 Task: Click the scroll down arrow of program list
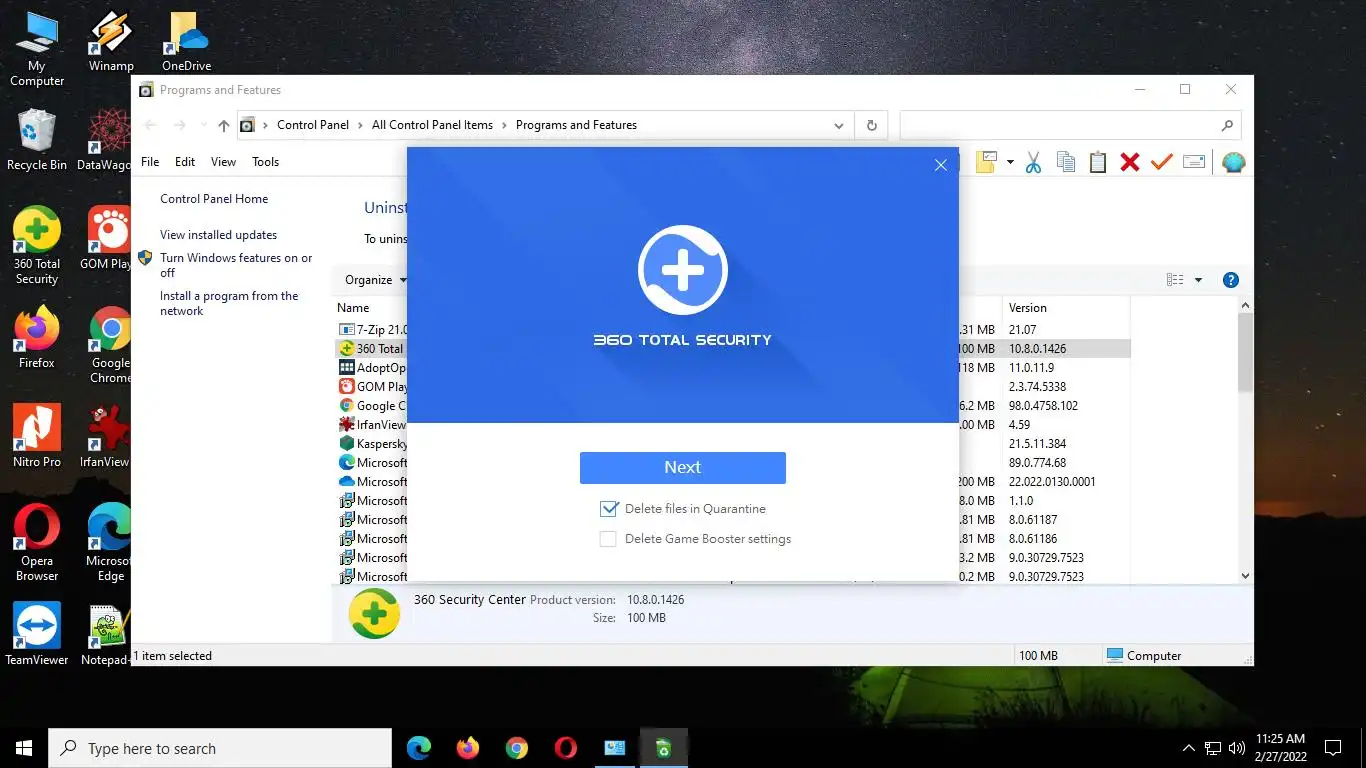tap(1245, 576)
